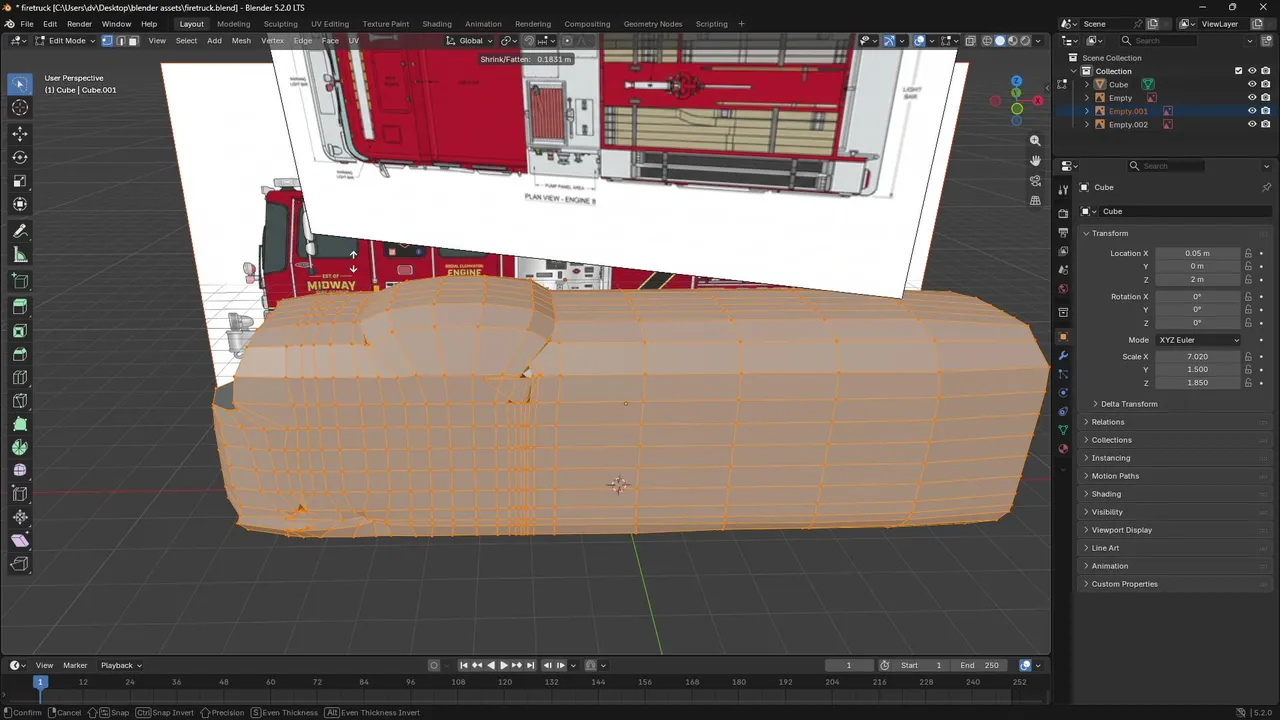This screenshot has width=1280, height=720.
Task: Activate the Rotate tool
Action: 20,158
